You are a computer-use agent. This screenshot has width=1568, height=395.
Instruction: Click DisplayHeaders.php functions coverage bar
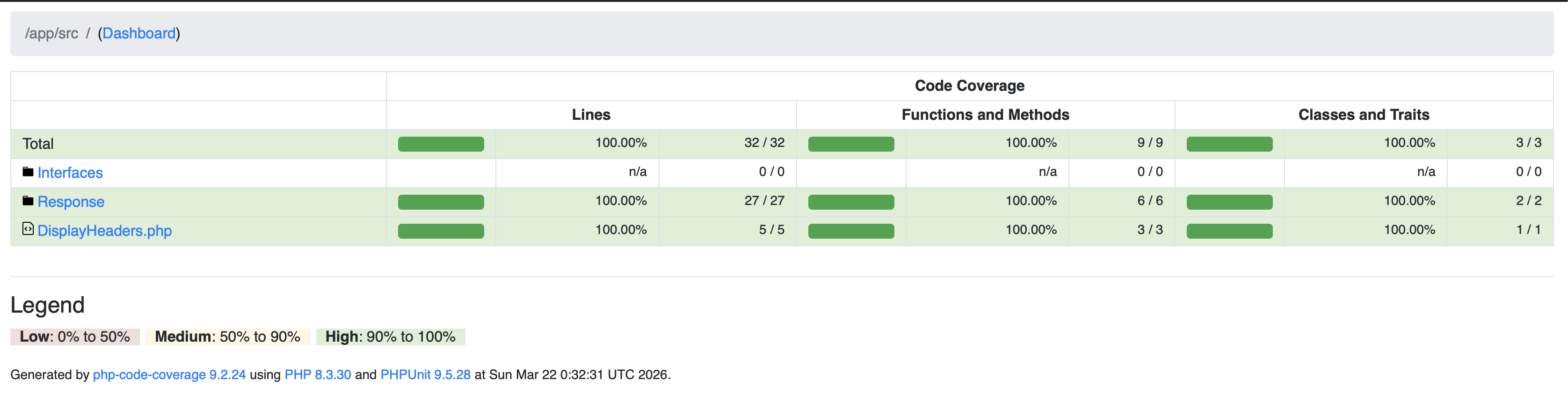pos(851,231)
